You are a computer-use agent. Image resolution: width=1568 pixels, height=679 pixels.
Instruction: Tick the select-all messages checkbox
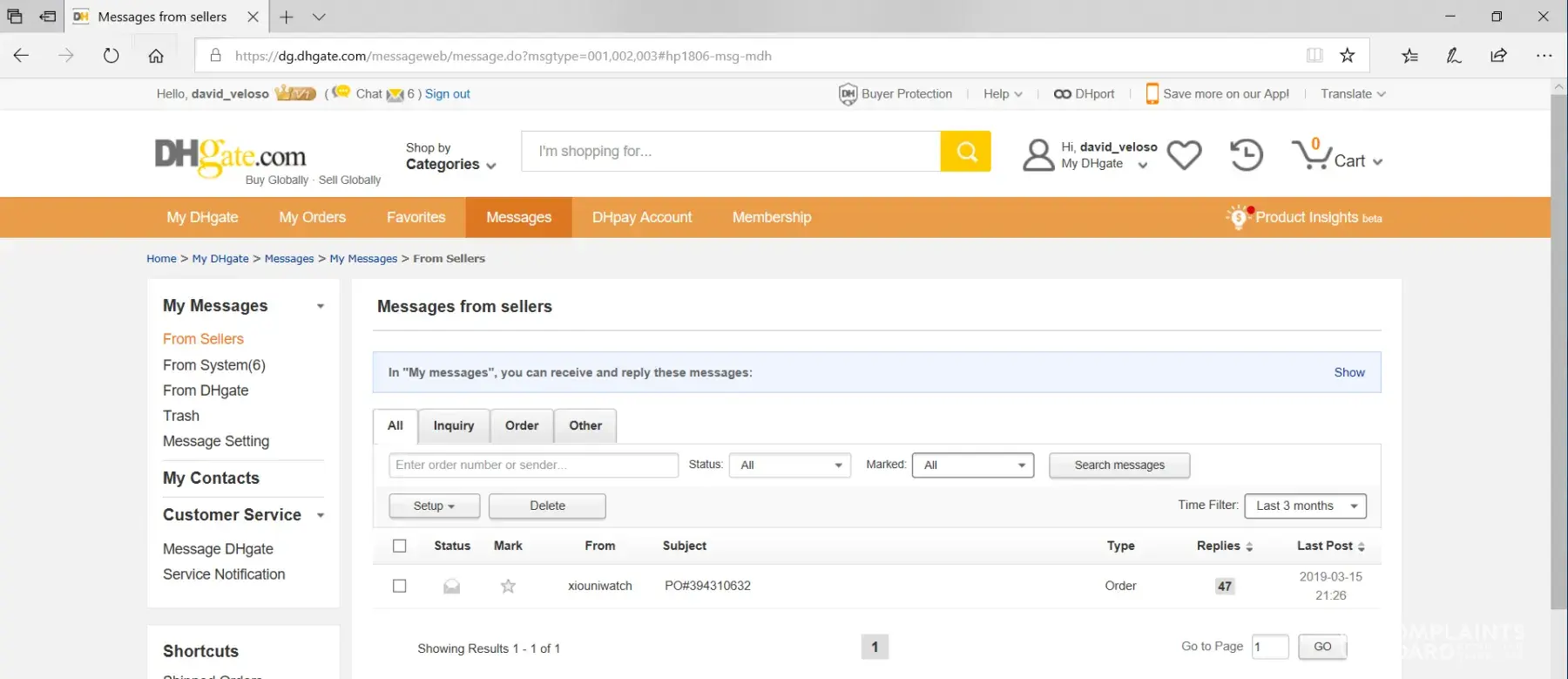(x=400, y=547)
